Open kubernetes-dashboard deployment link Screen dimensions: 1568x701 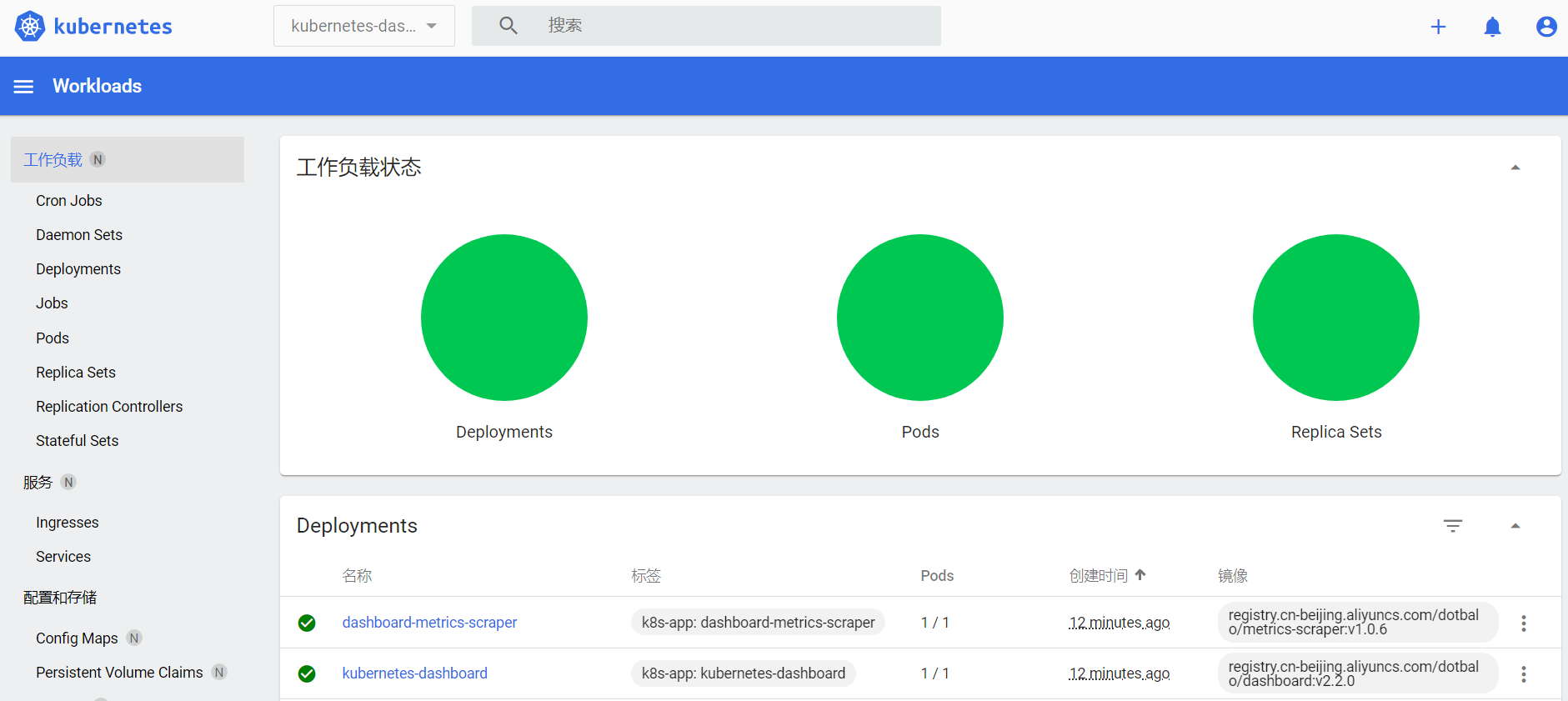point(415,673)
